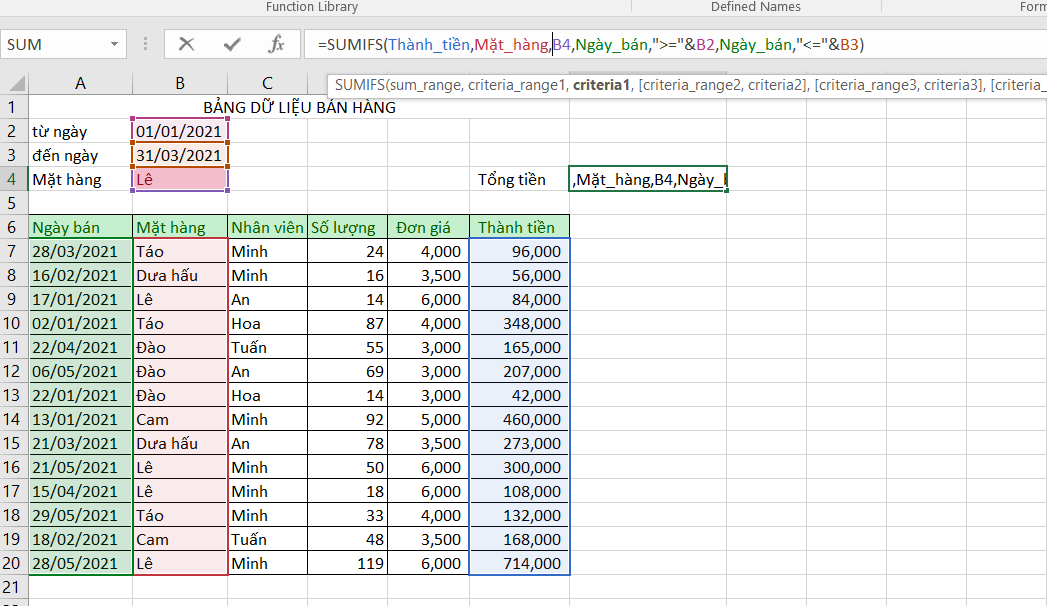Select the 'Tuấn' cell in row 11
This screenshot has height=606, width=1047.
267,348
